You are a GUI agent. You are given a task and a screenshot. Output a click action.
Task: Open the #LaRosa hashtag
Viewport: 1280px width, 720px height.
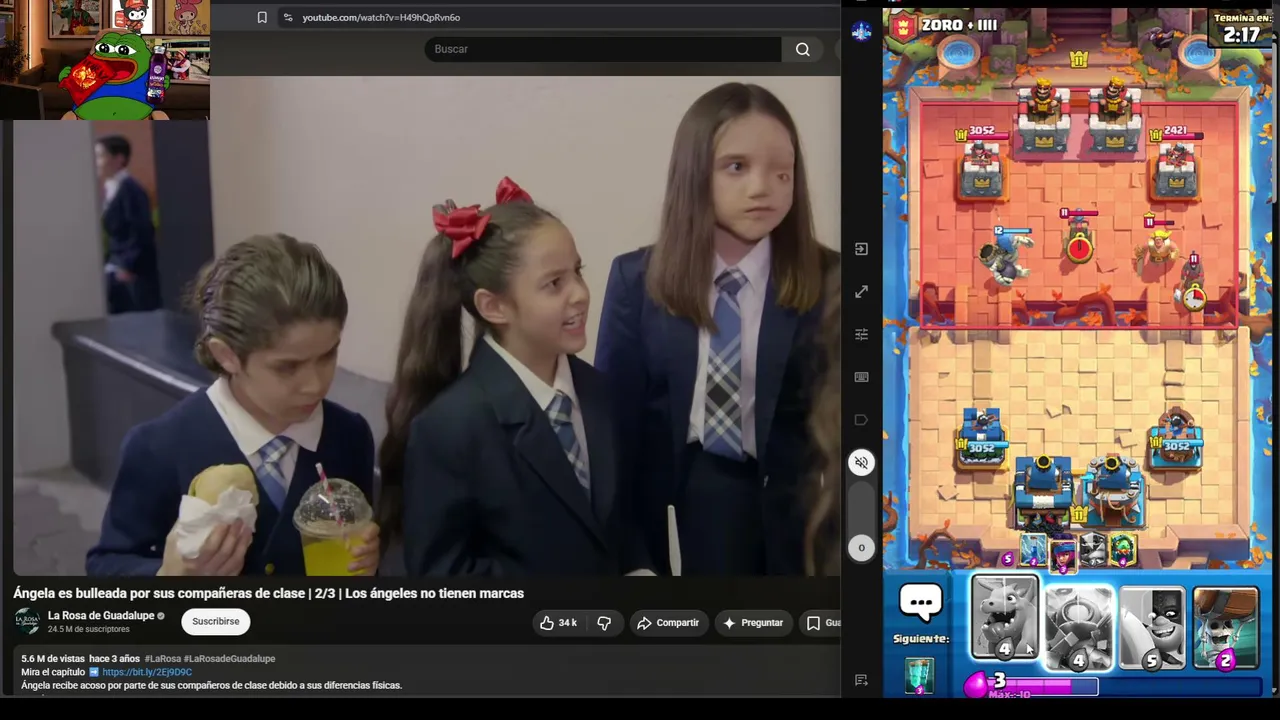click(x=162, y=659)
